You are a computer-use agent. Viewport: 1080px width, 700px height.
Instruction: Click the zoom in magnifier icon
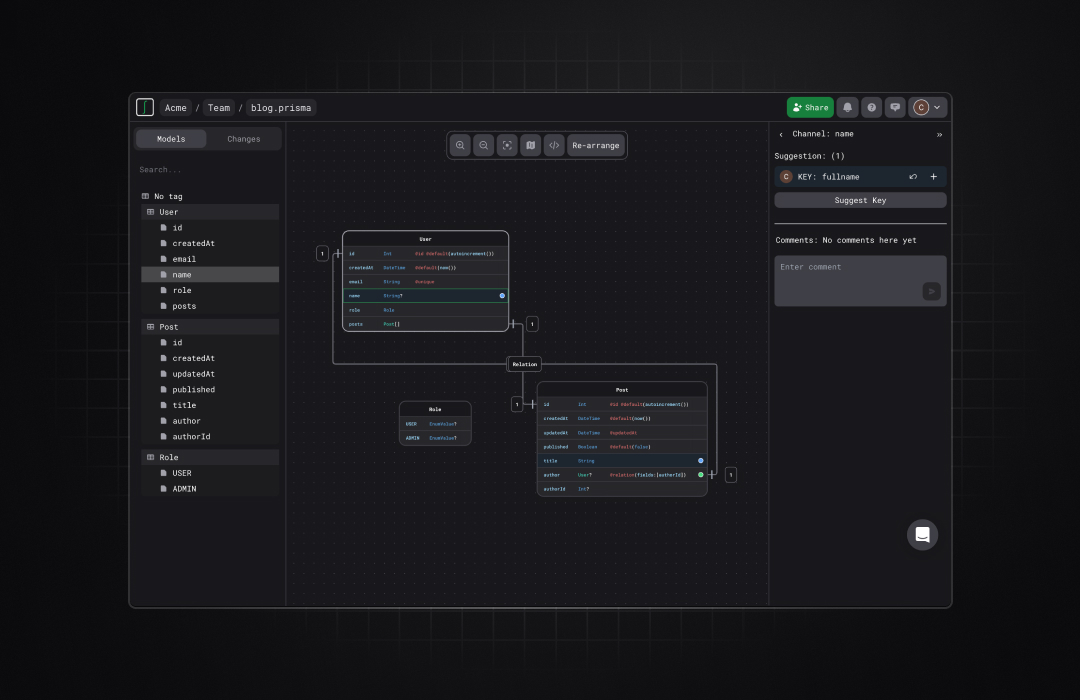click(460, 145)
